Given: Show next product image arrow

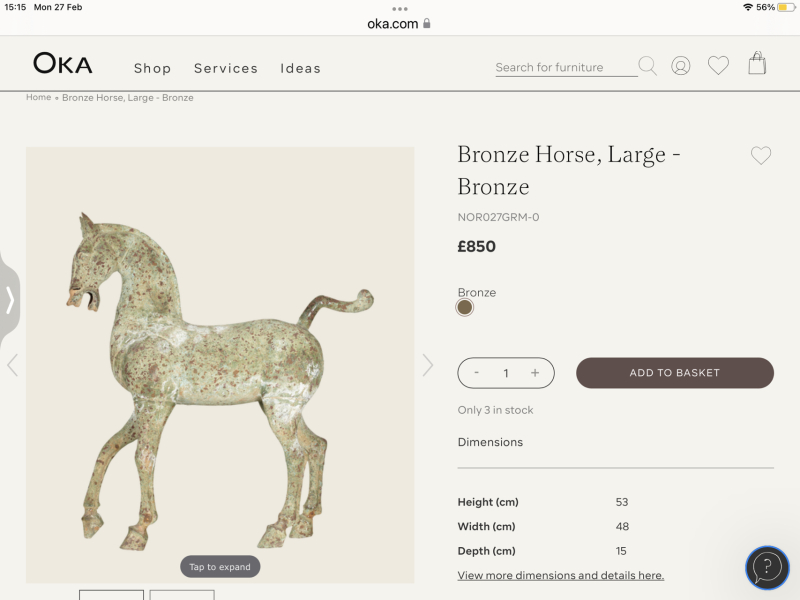Looking at the screenshot, I should 428,365.
